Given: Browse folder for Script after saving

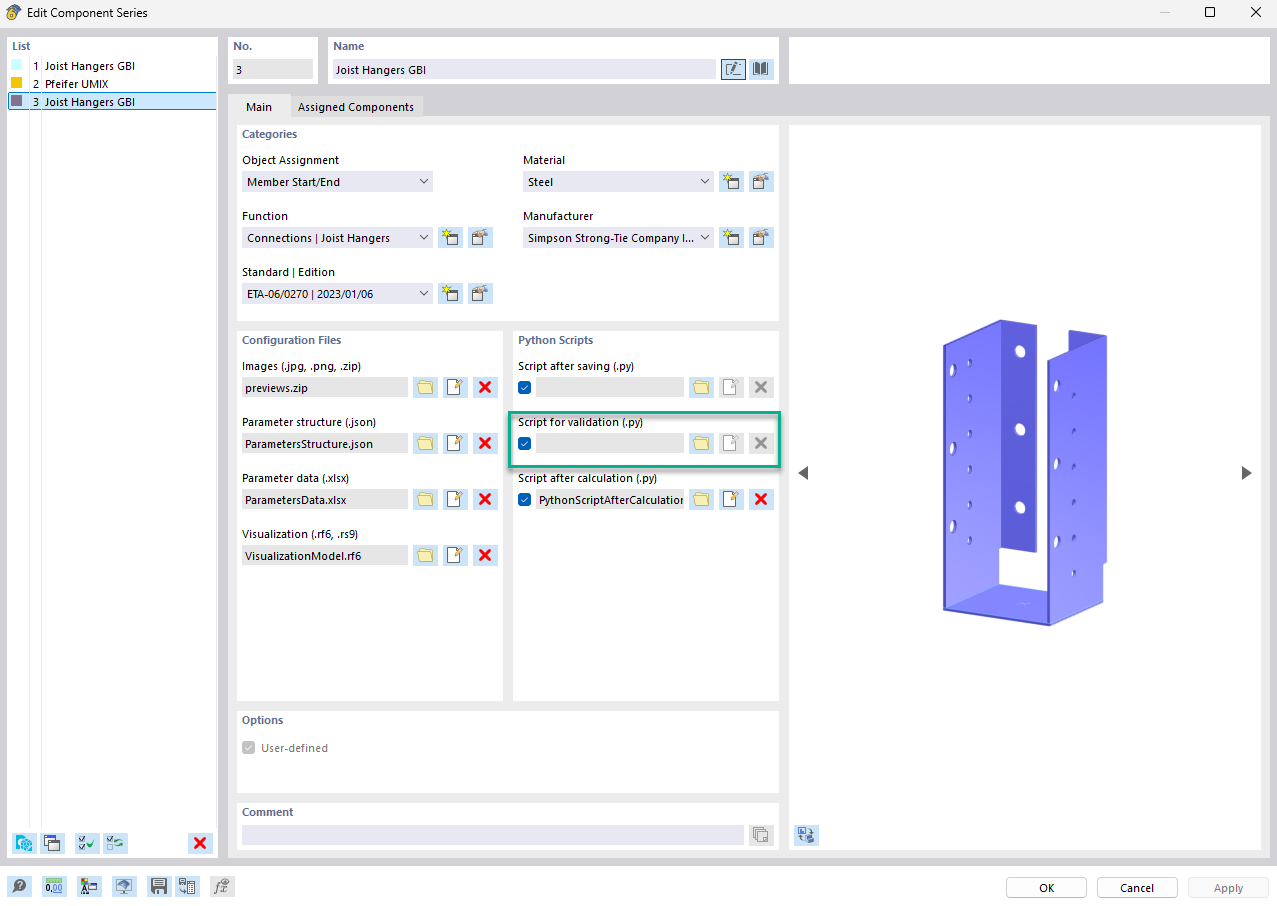Looking at the screenshot, I should 702,387.
